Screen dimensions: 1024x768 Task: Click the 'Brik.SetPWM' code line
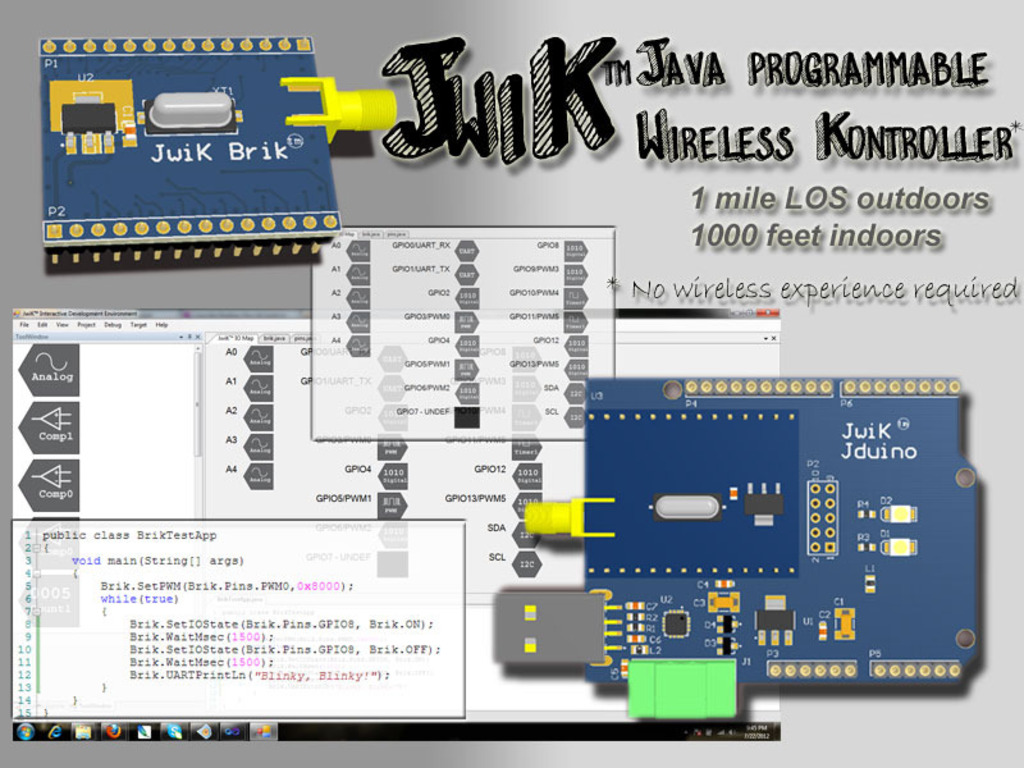227,586
